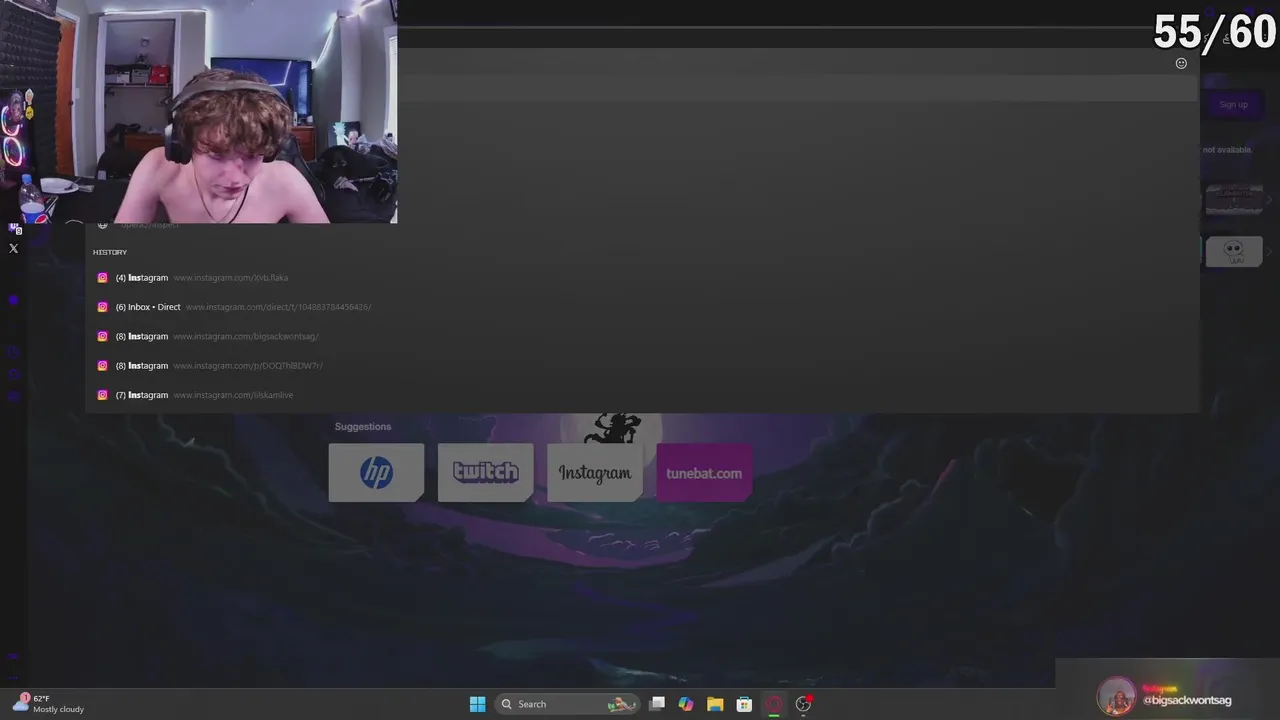Open OBS Studio from the taskbar
This screenshot has height=720, width=1280.
point(803,704)
